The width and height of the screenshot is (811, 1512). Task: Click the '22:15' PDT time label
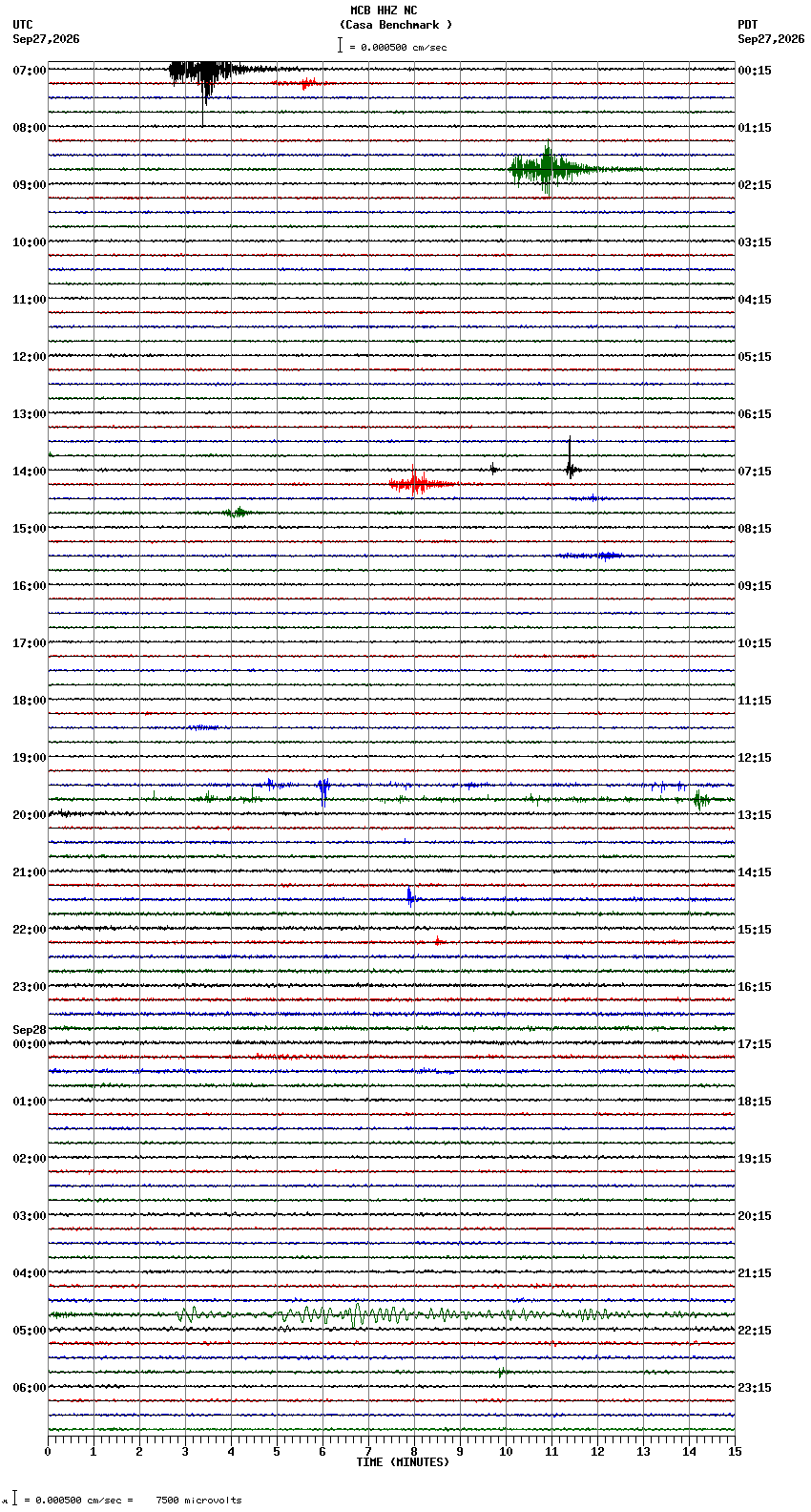755,1331
